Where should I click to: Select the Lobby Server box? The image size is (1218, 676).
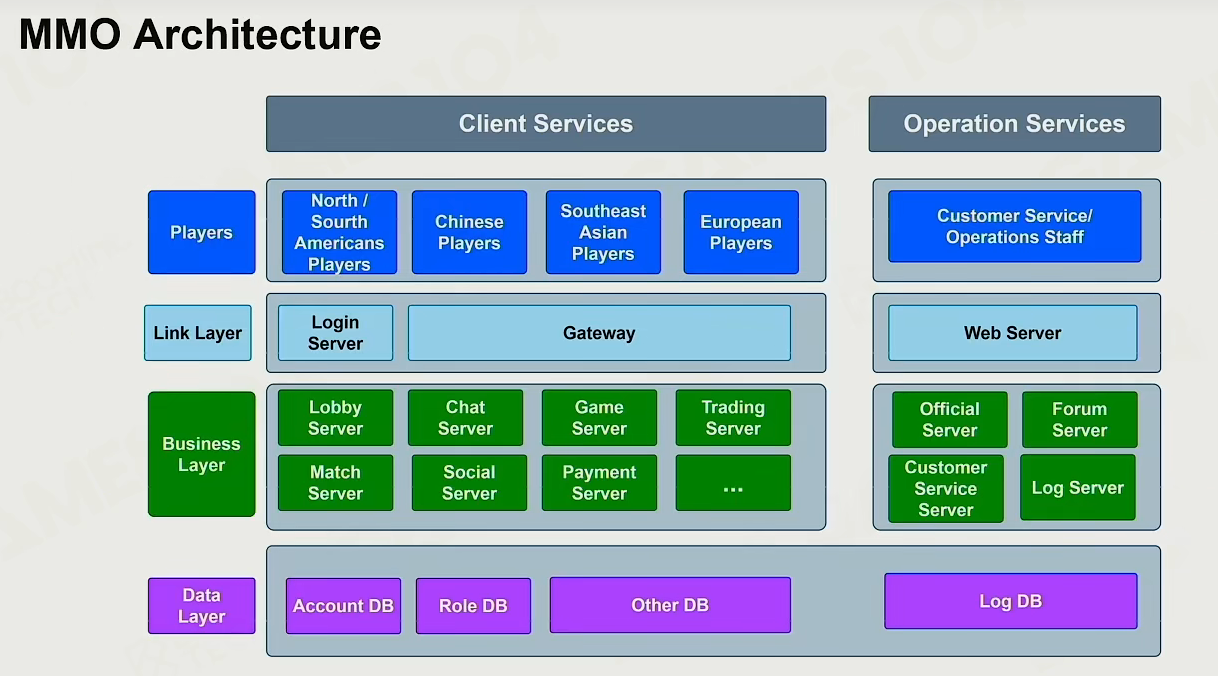(335, 418)
